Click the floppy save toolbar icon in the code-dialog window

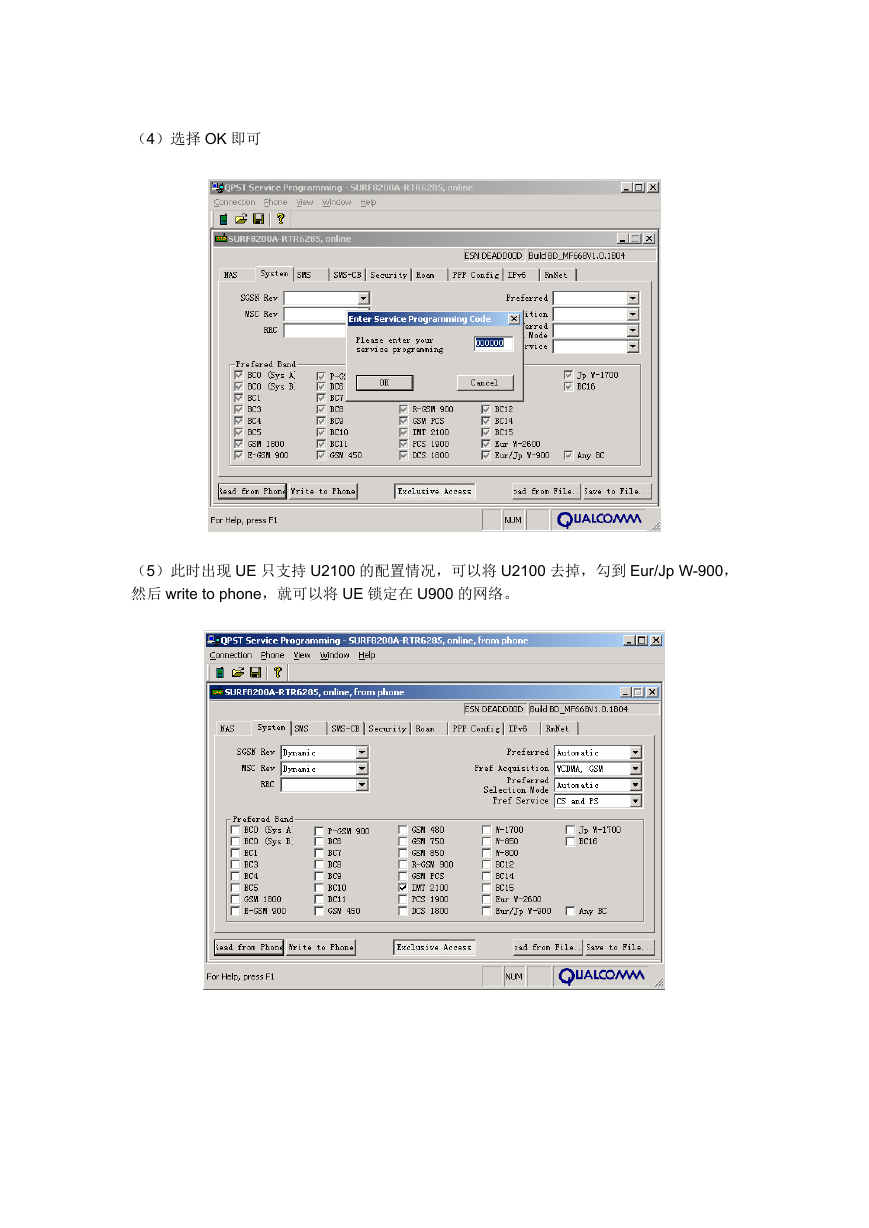[x=258, y=219]
